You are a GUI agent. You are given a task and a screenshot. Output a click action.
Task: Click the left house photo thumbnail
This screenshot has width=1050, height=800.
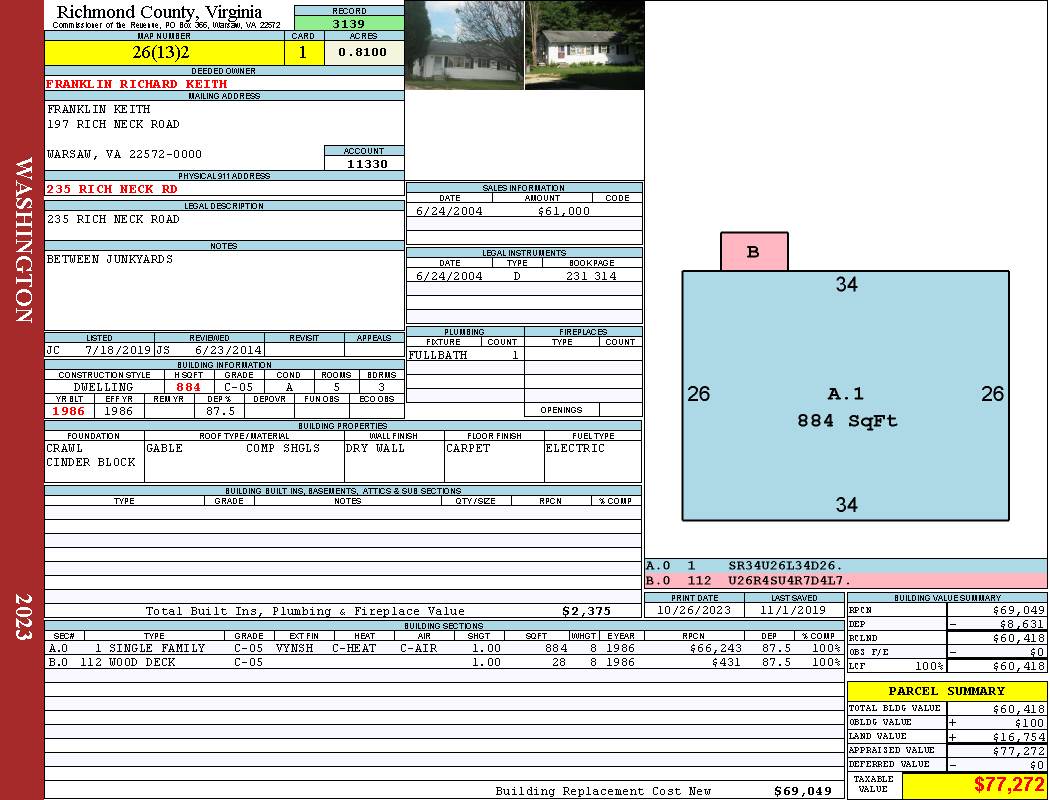(465, 45)
